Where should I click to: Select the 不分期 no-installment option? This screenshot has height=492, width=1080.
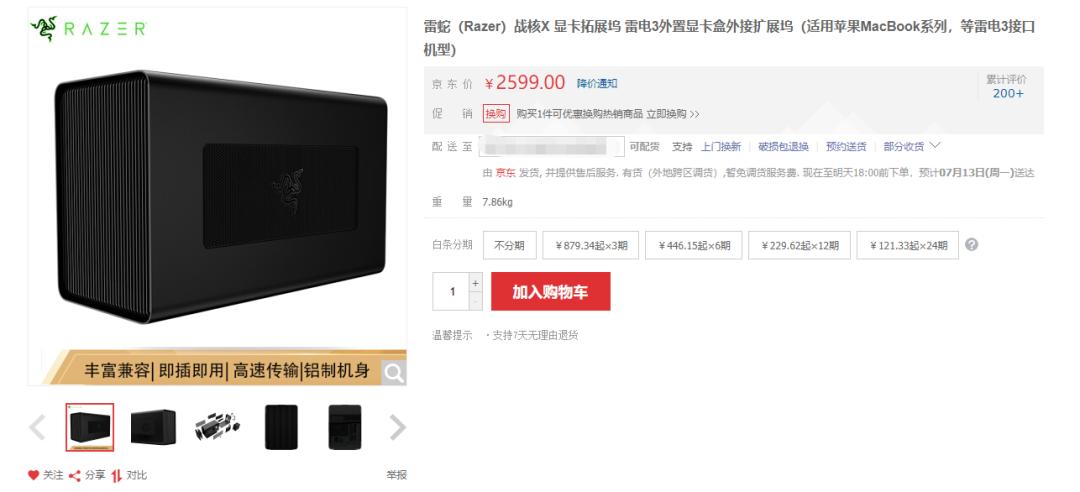pos(510,245)
